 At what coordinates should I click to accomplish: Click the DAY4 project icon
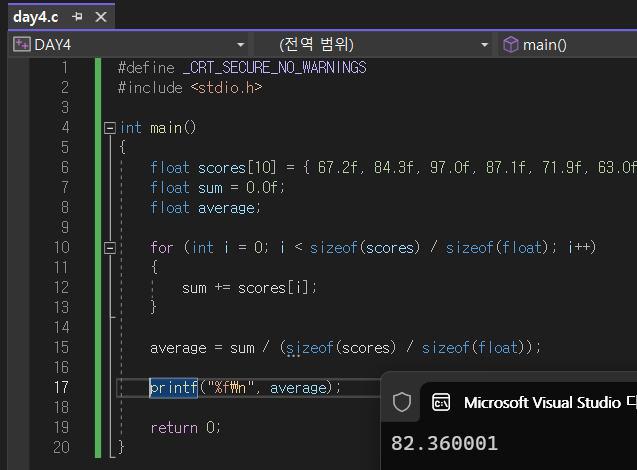(22, 44)
